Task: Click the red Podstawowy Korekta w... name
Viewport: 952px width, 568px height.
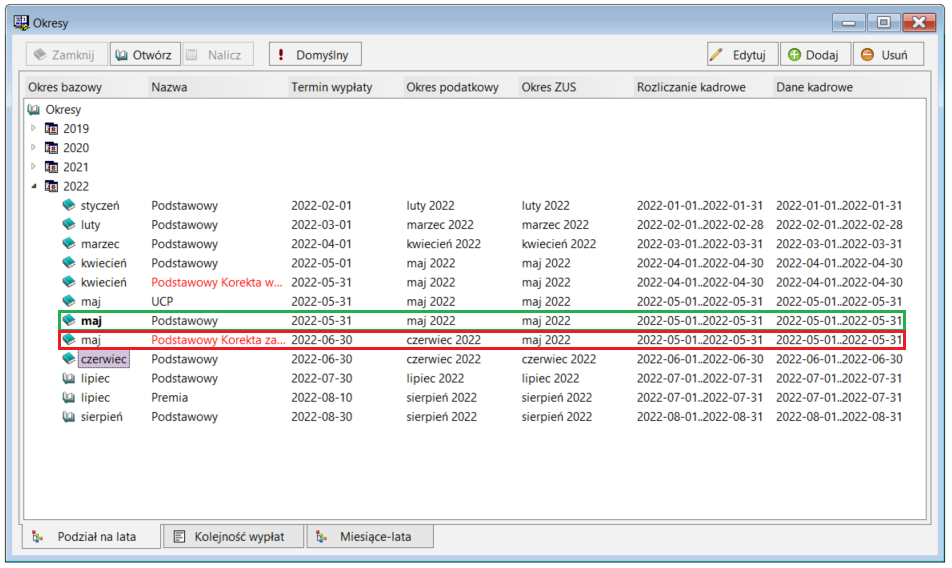Action: (x=217, y=282)
